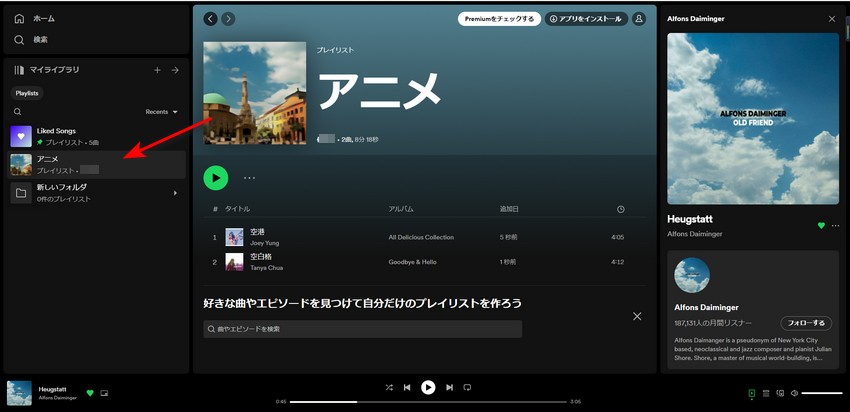
Task: Navigate back with left chevron
Action: [x=210, y=19]
